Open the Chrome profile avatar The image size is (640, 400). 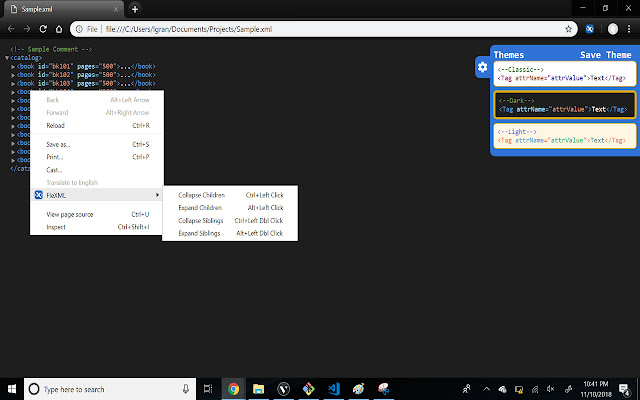point(613,29)
